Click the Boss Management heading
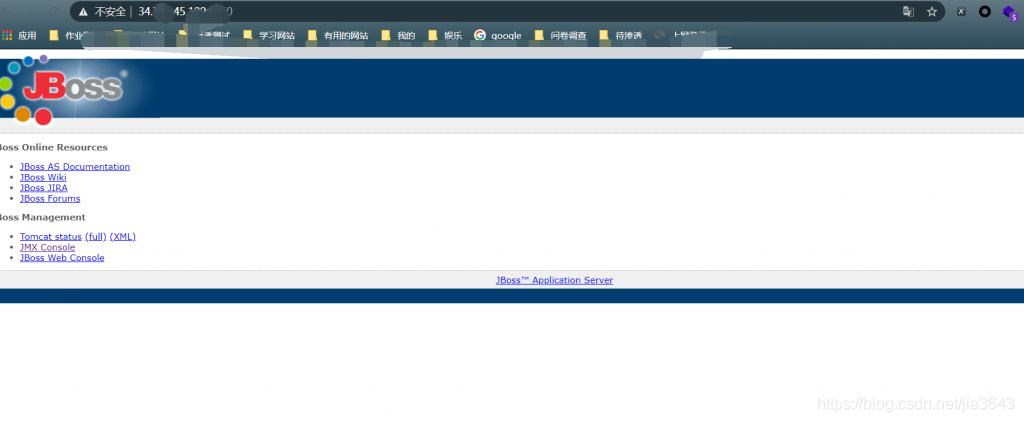 coord(42,217)
